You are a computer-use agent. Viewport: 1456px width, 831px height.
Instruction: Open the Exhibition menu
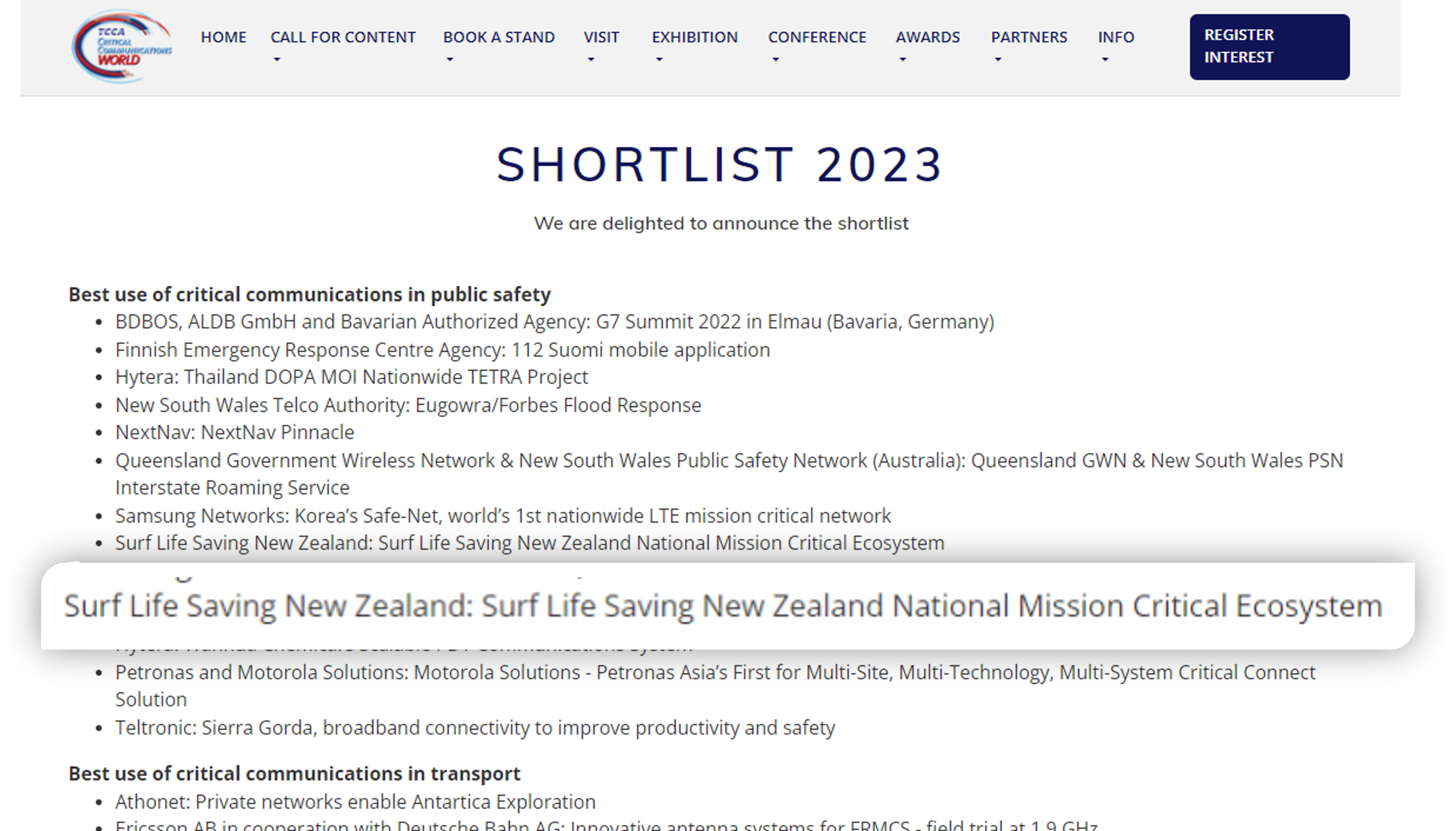coord(694,37)
